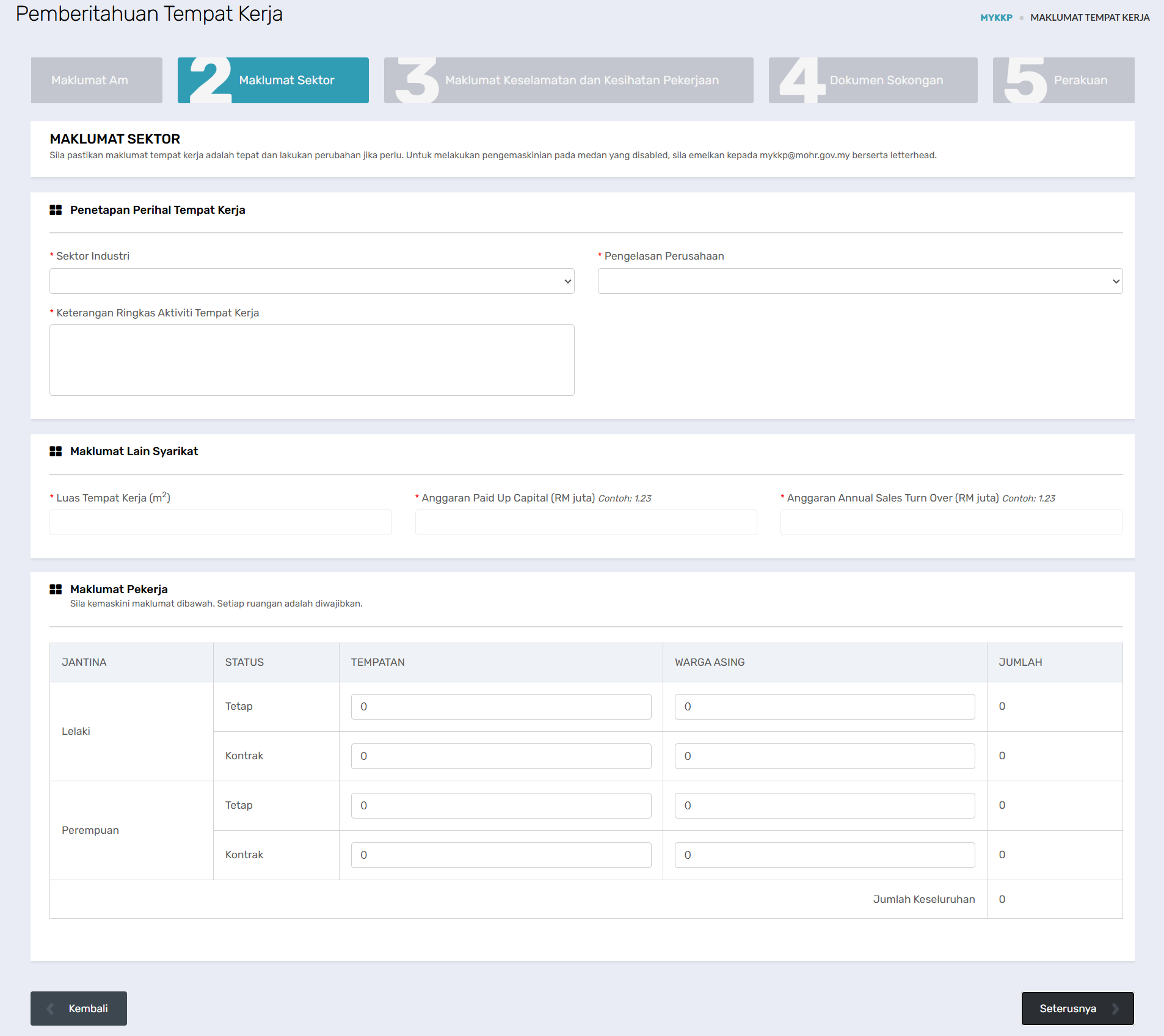This screenshot has height=1036, width=1164.
Task: Go to Maklumat Keselamatan dan Kesihatan Pekerjaan tab
Action: coord(569,81)
